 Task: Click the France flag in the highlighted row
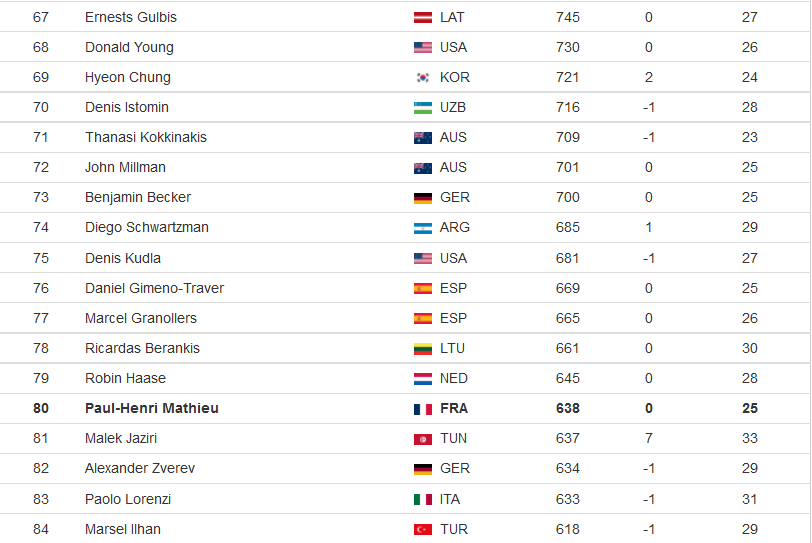(x=423, y=409)
